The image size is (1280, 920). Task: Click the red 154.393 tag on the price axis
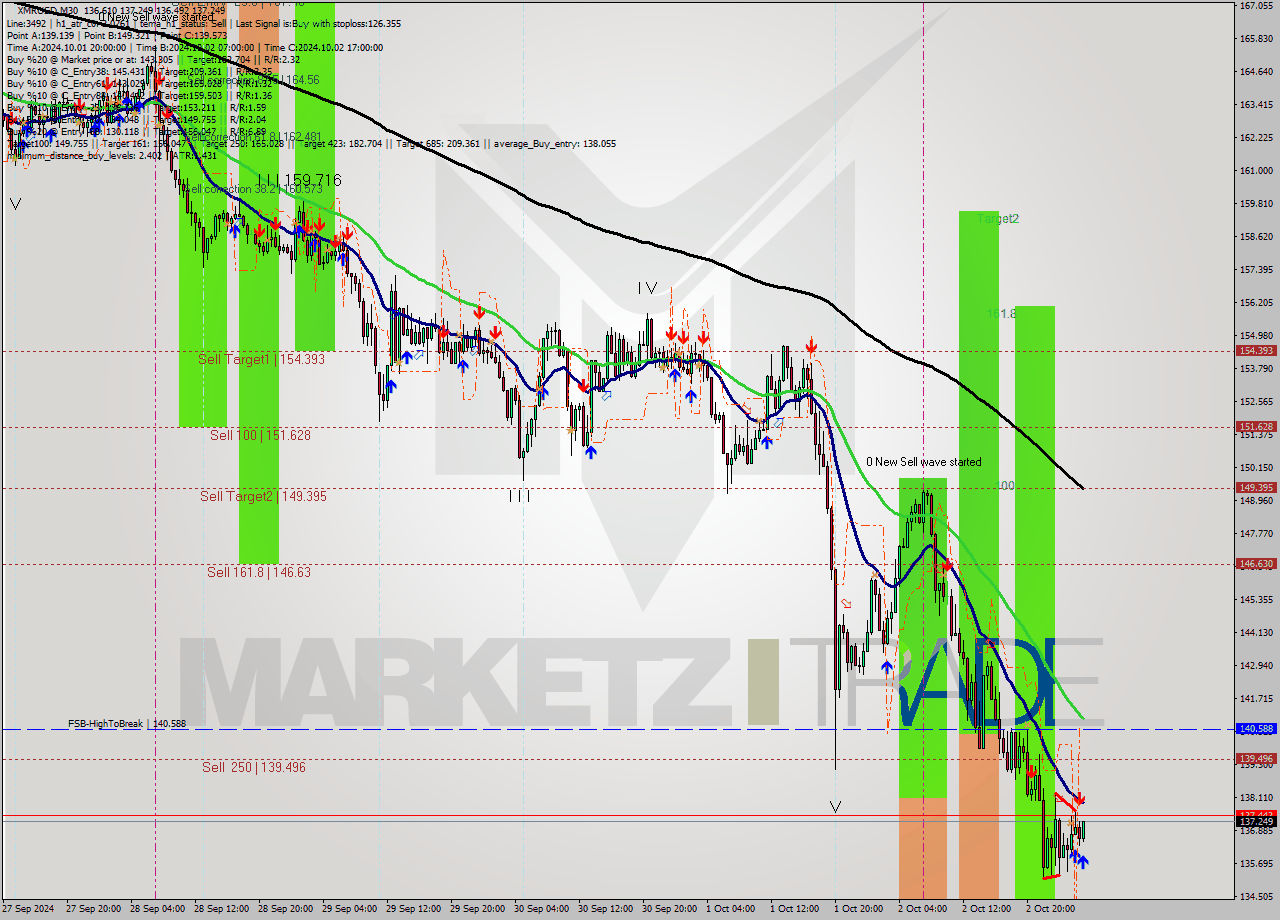pyautogui.click(x=1256, y=351)
